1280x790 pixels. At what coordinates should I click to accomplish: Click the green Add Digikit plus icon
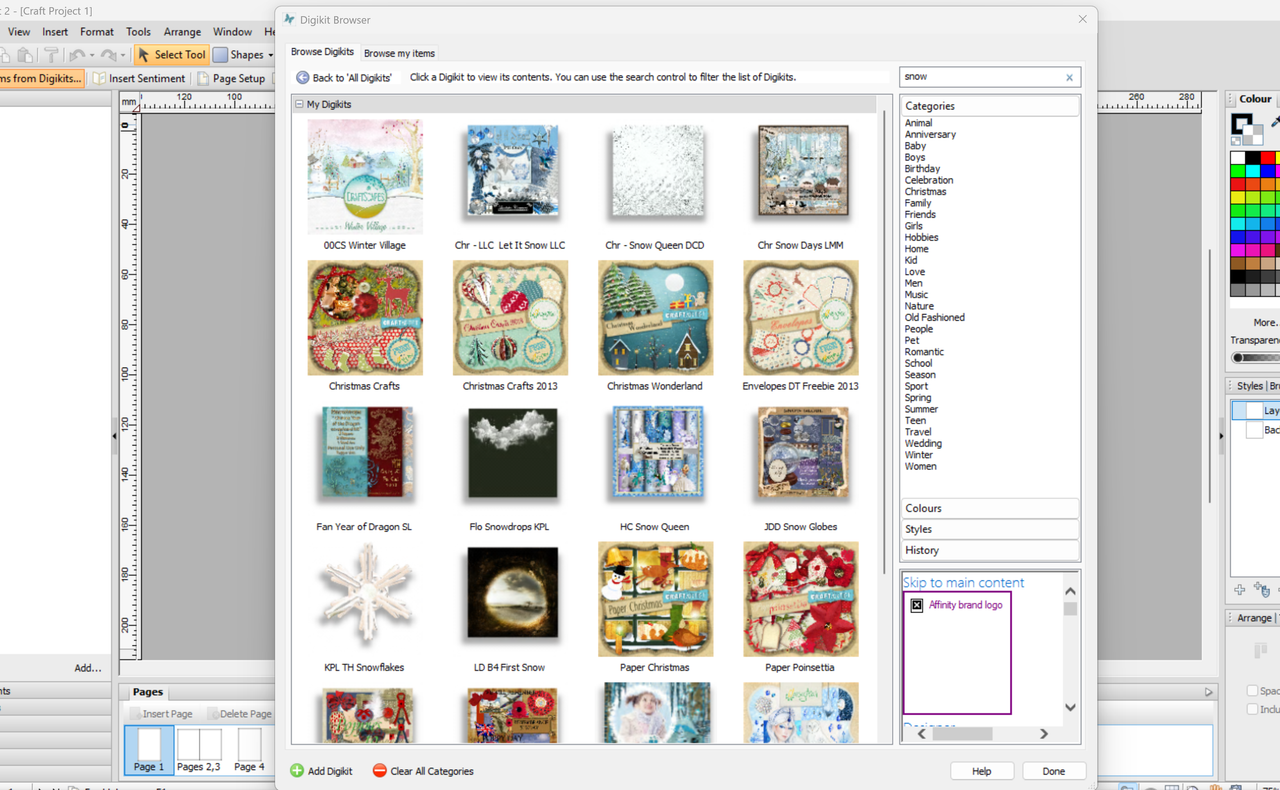pos(297,771)
